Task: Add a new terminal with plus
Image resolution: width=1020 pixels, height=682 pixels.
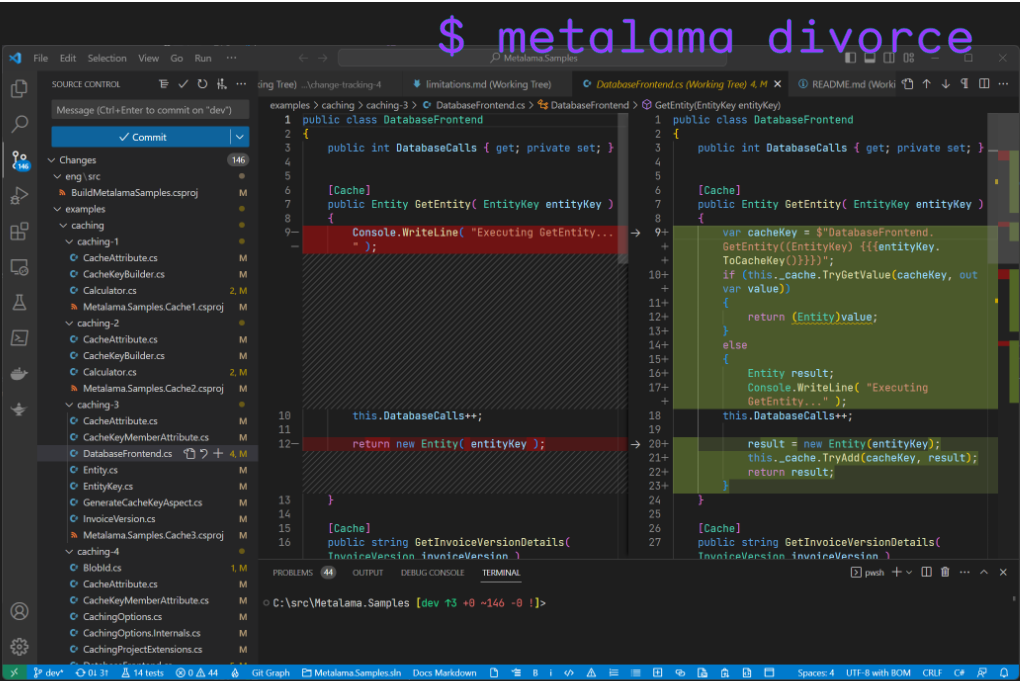Action: (x=897, y=572)
